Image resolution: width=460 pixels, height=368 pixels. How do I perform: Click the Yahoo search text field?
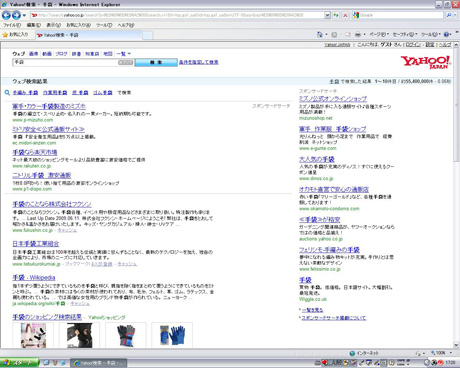coord(65,62)
